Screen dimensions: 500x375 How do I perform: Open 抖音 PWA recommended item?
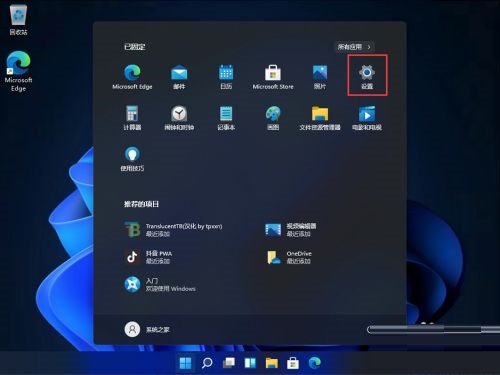148,257
